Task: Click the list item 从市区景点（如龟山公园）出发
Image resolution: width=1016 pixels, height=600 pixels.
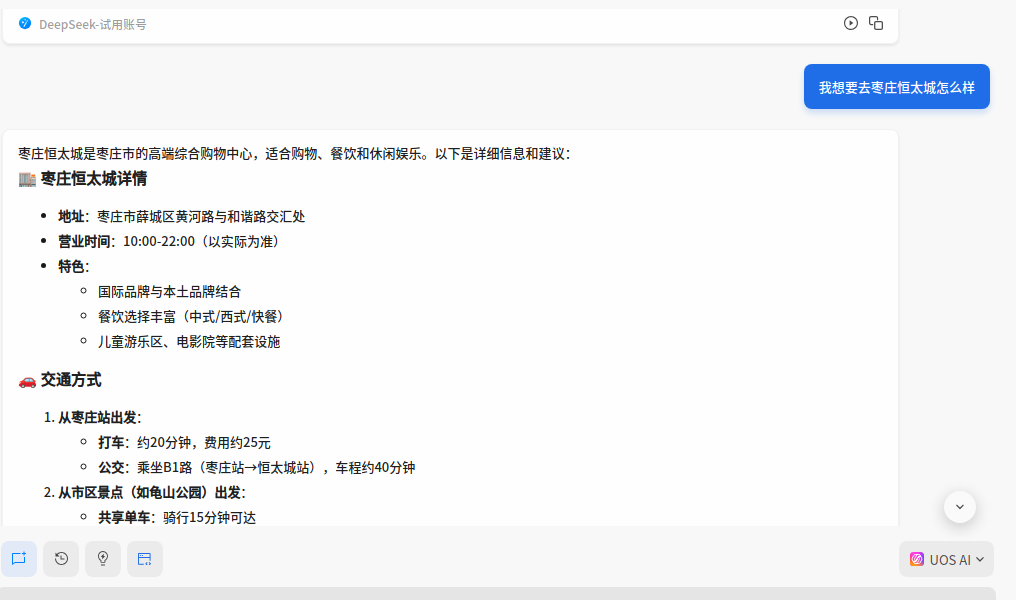Action: click(x=152, y=492)
